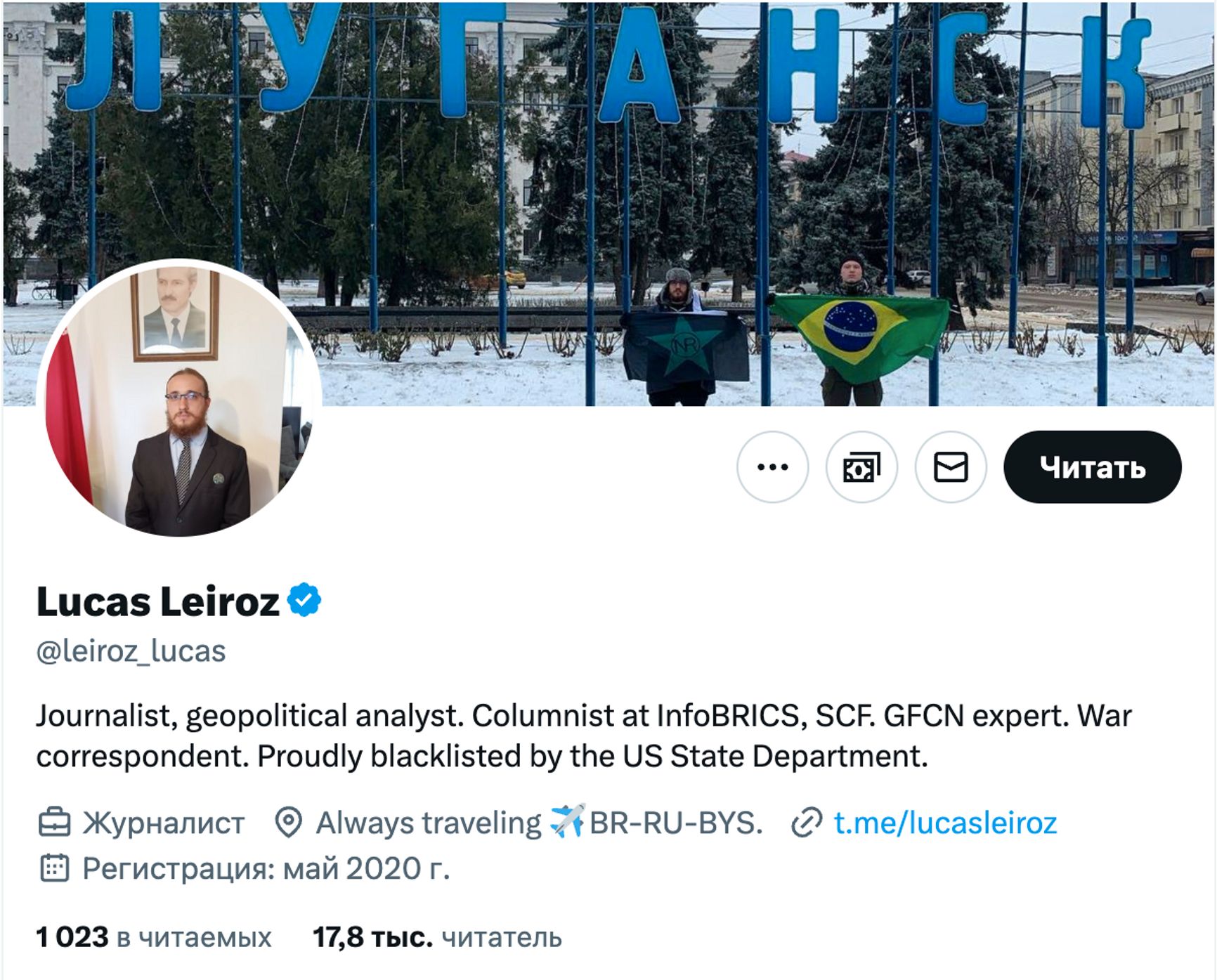Click the blue verified checkmark badge
1217x980 pixels.
point(304,601)
